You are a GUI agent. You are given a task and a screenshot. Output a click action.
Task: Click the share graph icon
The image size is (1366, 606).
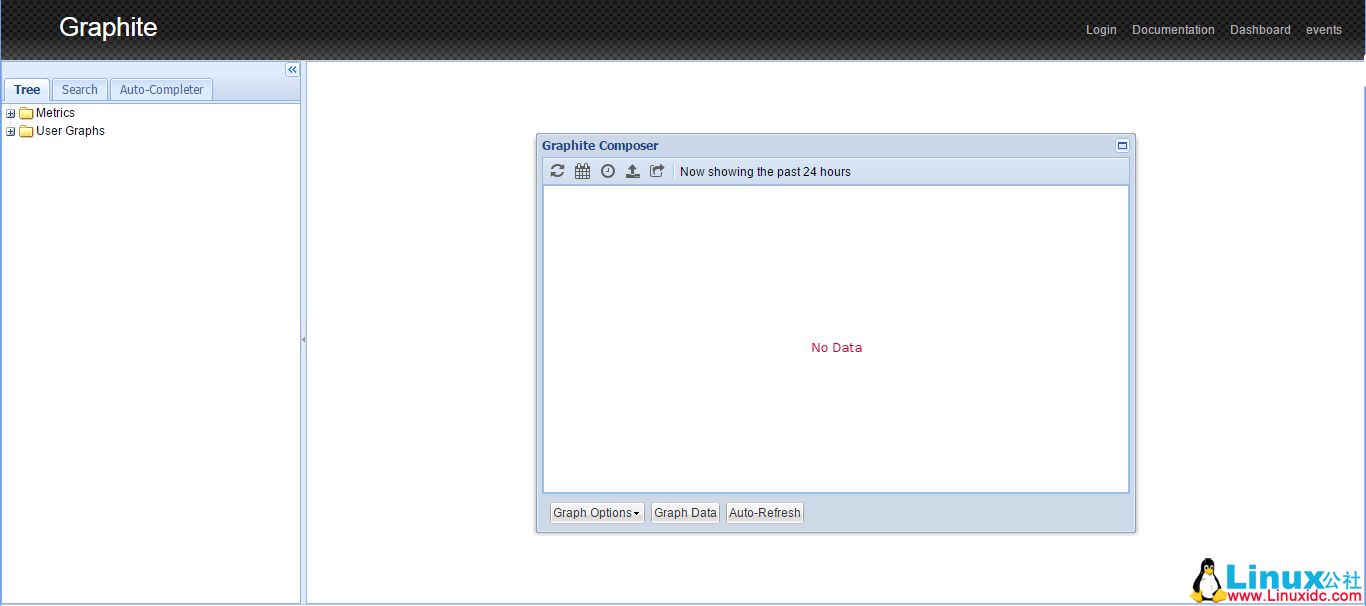[657, 171]
